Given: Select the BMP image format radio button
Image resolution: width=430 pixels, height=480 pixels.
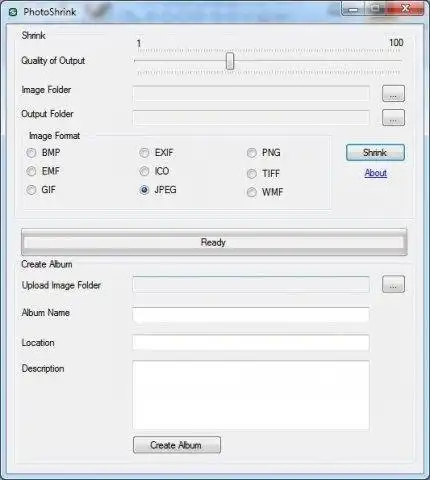Looking at the screenshot, I should pyautogui.click(x=31, y=153).
